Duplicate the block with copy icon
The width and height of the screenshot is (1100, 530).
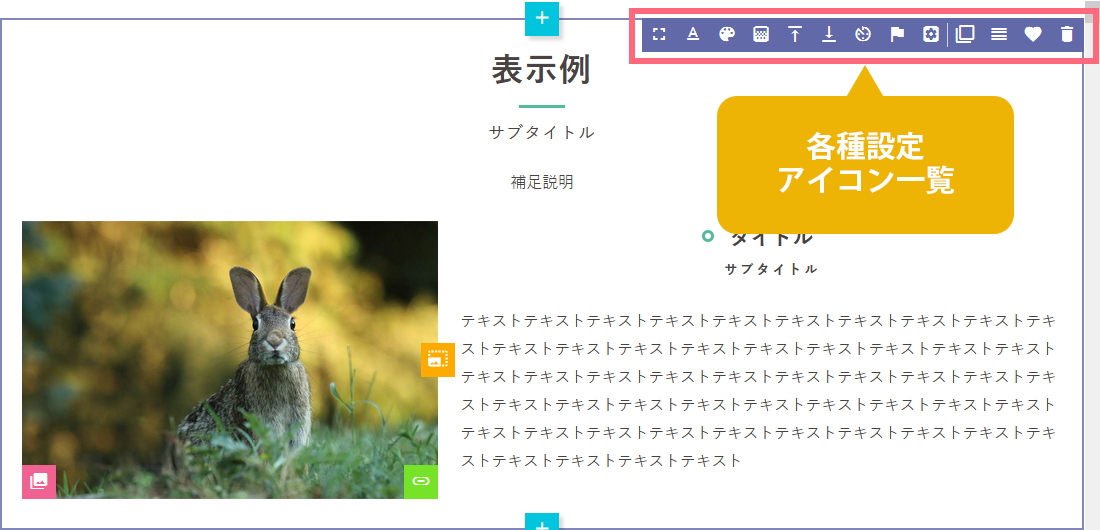point(965,34)
